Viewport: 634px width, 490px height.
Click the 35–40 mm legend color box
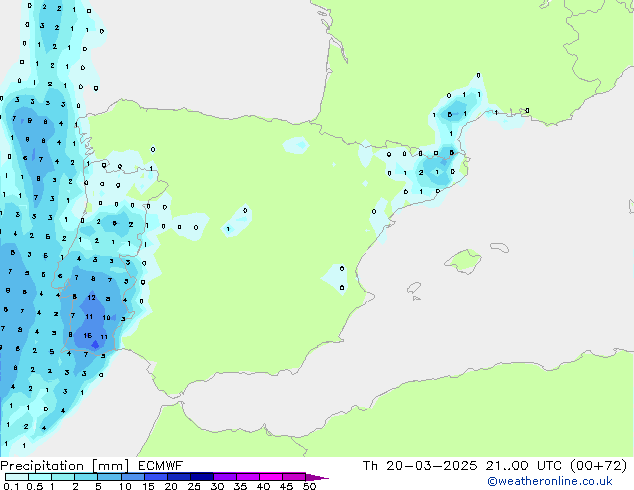[247, 477]
